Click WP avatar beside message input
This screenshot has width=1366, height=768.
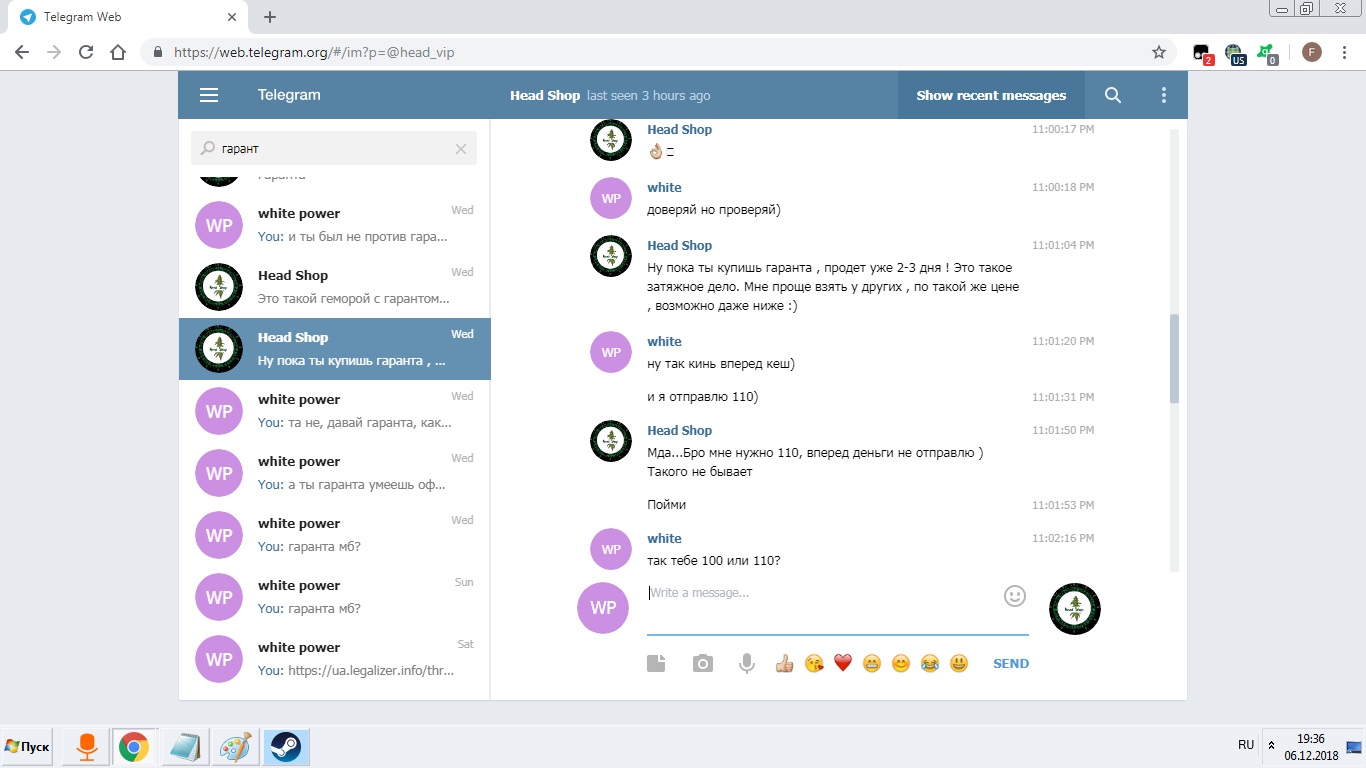click(603, 608)
